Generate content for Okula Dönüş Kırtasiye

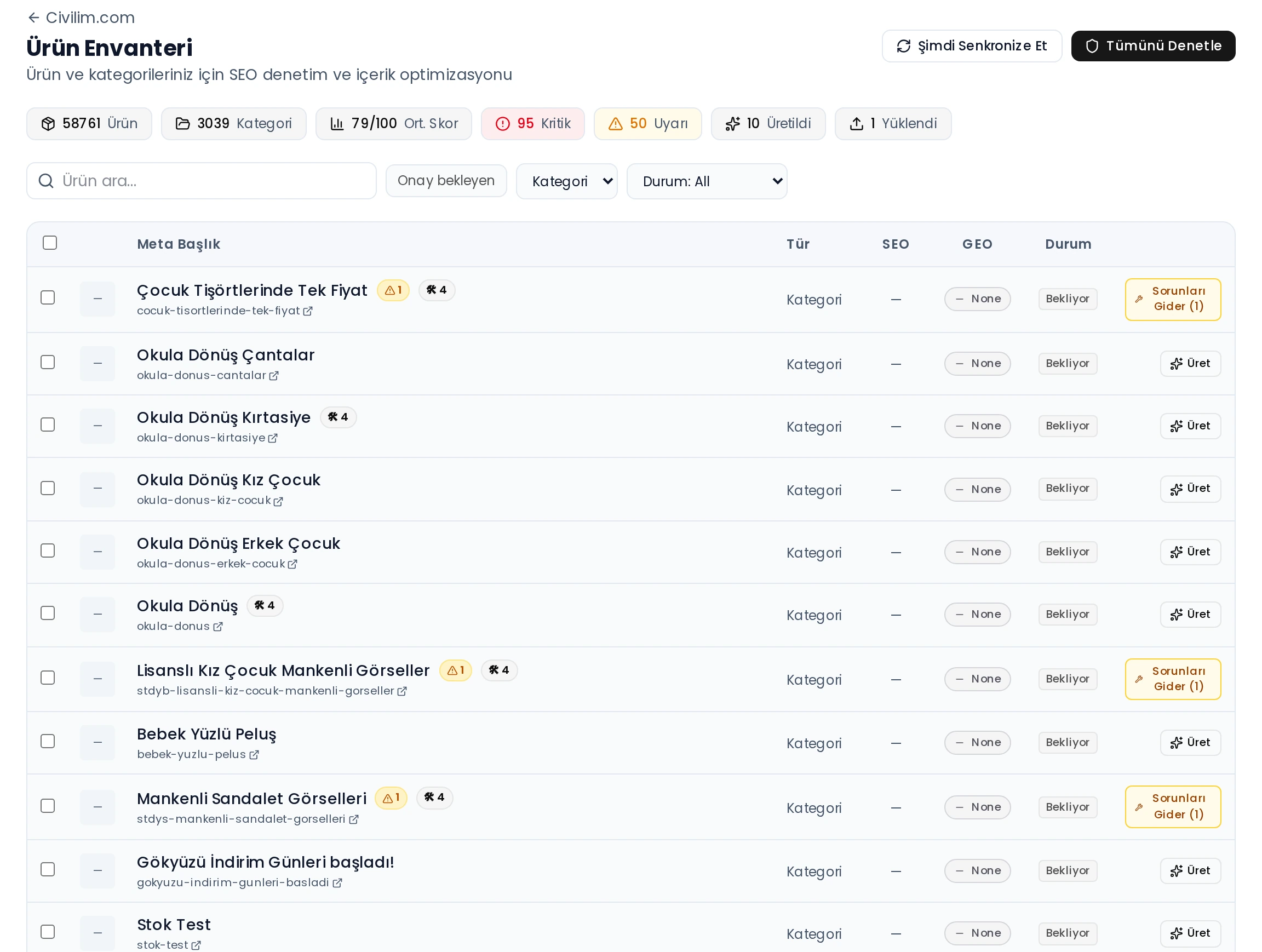pyautogui.click(x=1190, y=426)
